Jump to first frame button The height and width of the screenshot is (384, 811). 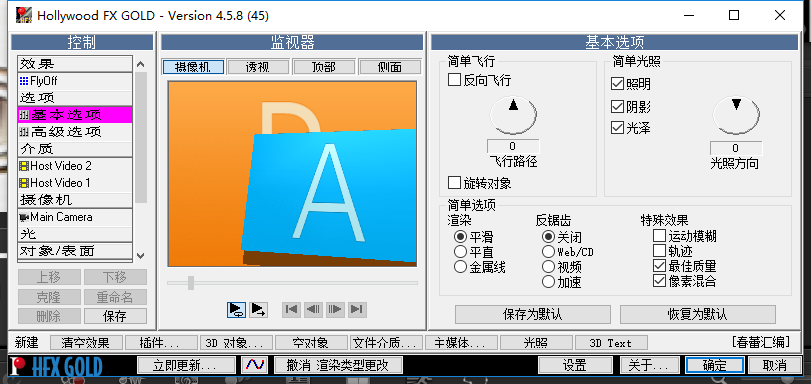point(291,309)
